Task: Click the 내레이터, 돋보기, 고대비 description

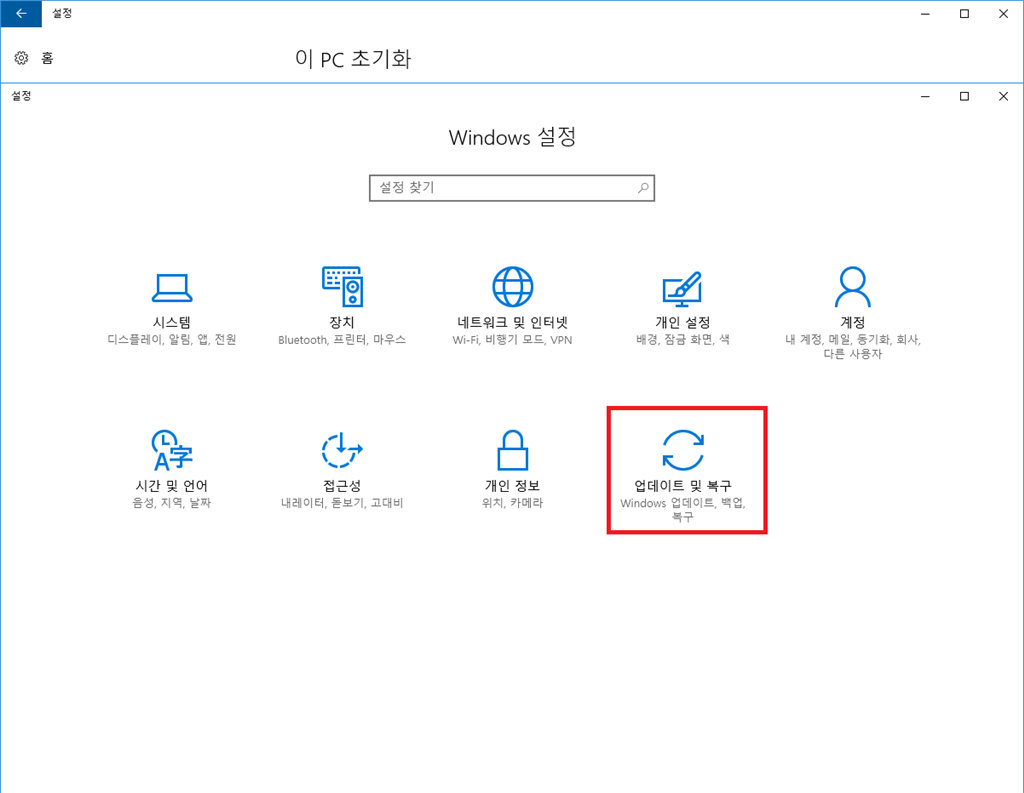Action: tap(342, 503)
